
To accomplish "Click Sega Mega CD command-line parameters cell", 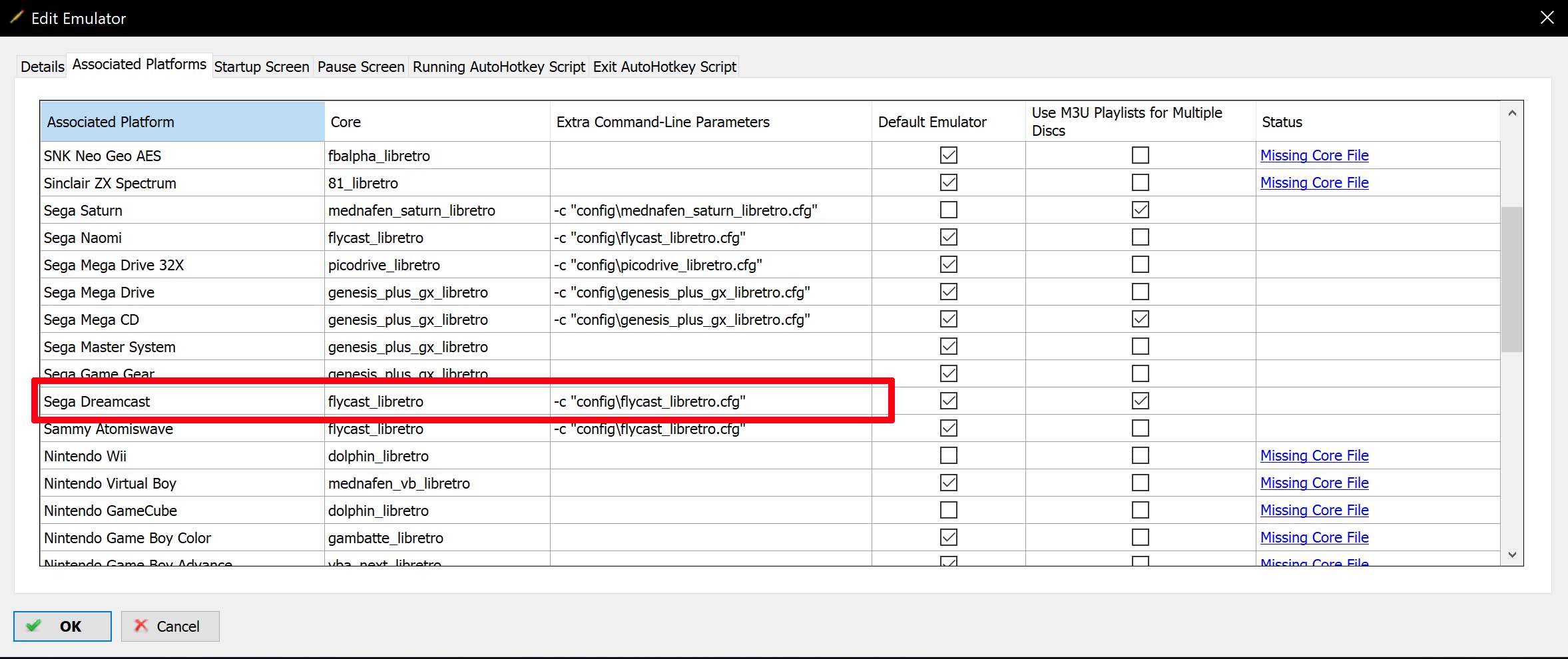I will tap(711, 320).
